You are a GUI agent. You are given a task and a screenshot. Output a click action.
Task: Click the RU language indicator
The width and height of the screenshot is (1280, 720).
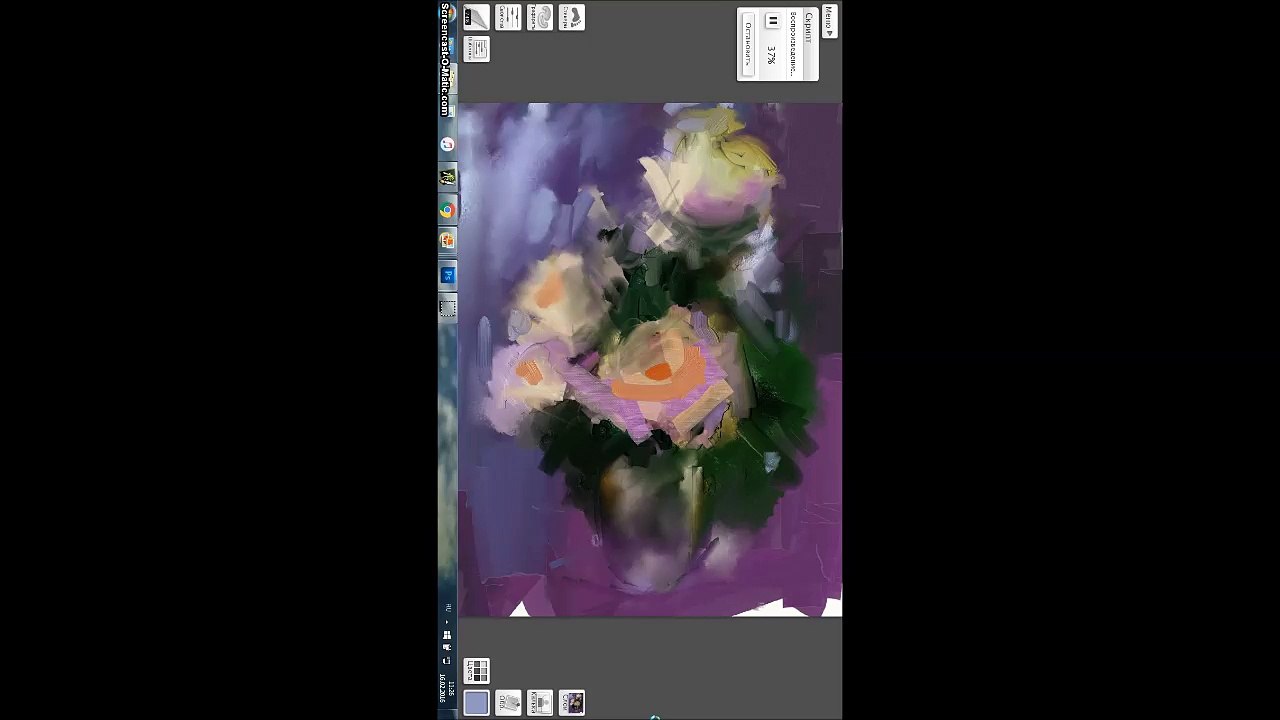447,607
